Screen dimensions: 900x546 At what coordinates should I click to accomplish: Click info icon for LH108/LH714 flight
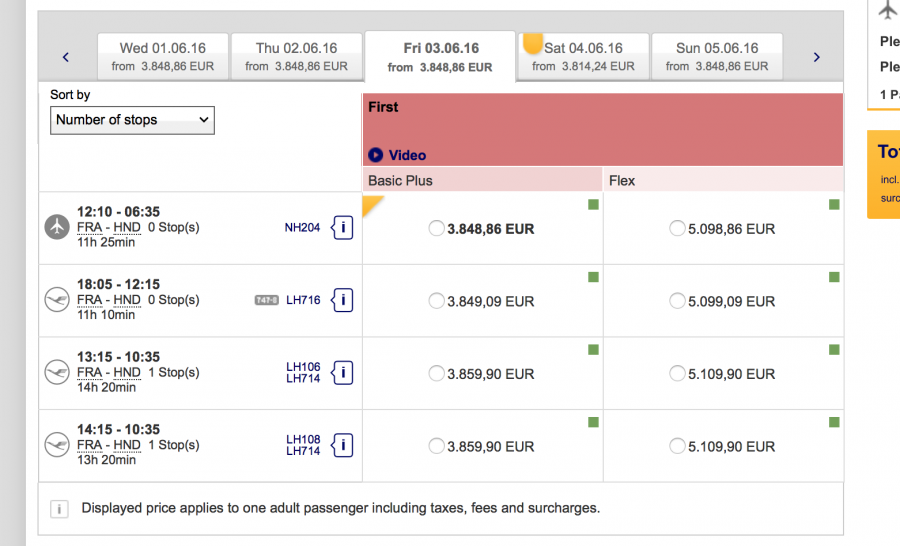tap(342, 445)
